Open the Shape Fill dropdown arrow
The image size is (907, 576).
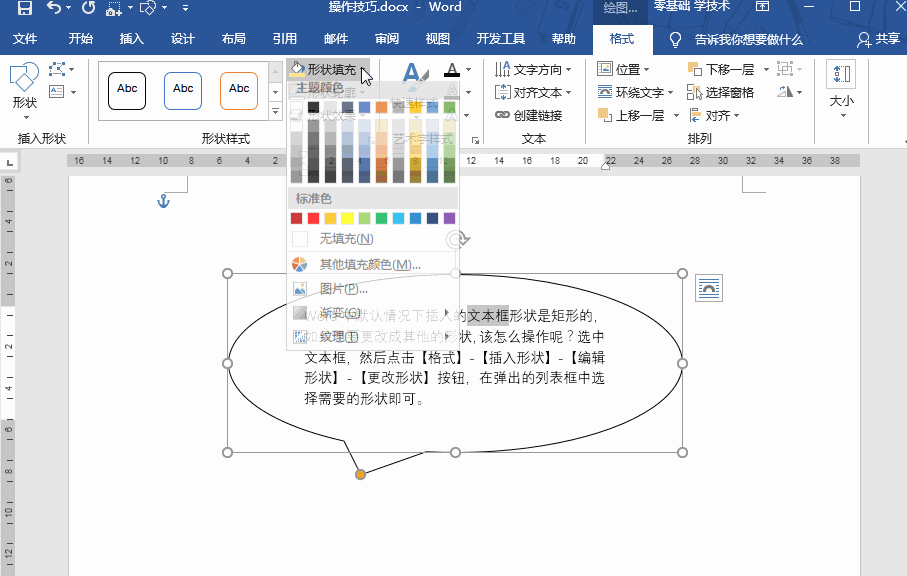363,70
